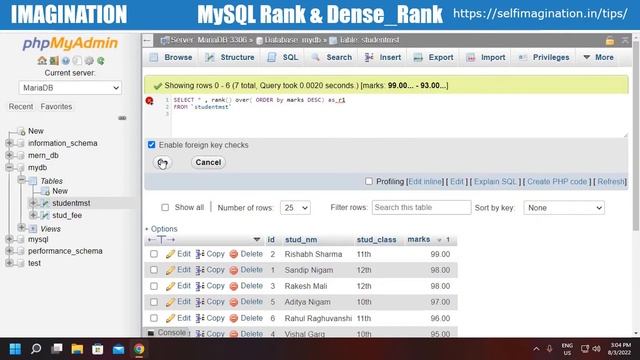Click the pencil Edit icon for Aditya Nigam
The image size is (640, 360).
[170, 302]
